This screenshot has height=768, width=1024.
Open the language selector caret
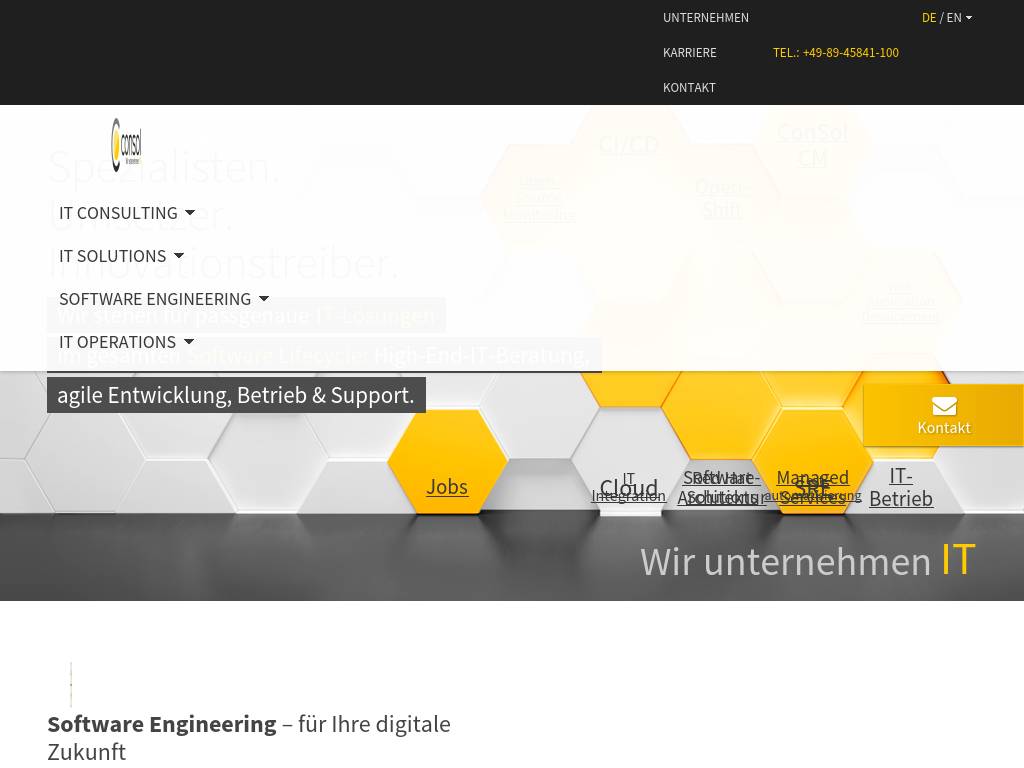969,18
